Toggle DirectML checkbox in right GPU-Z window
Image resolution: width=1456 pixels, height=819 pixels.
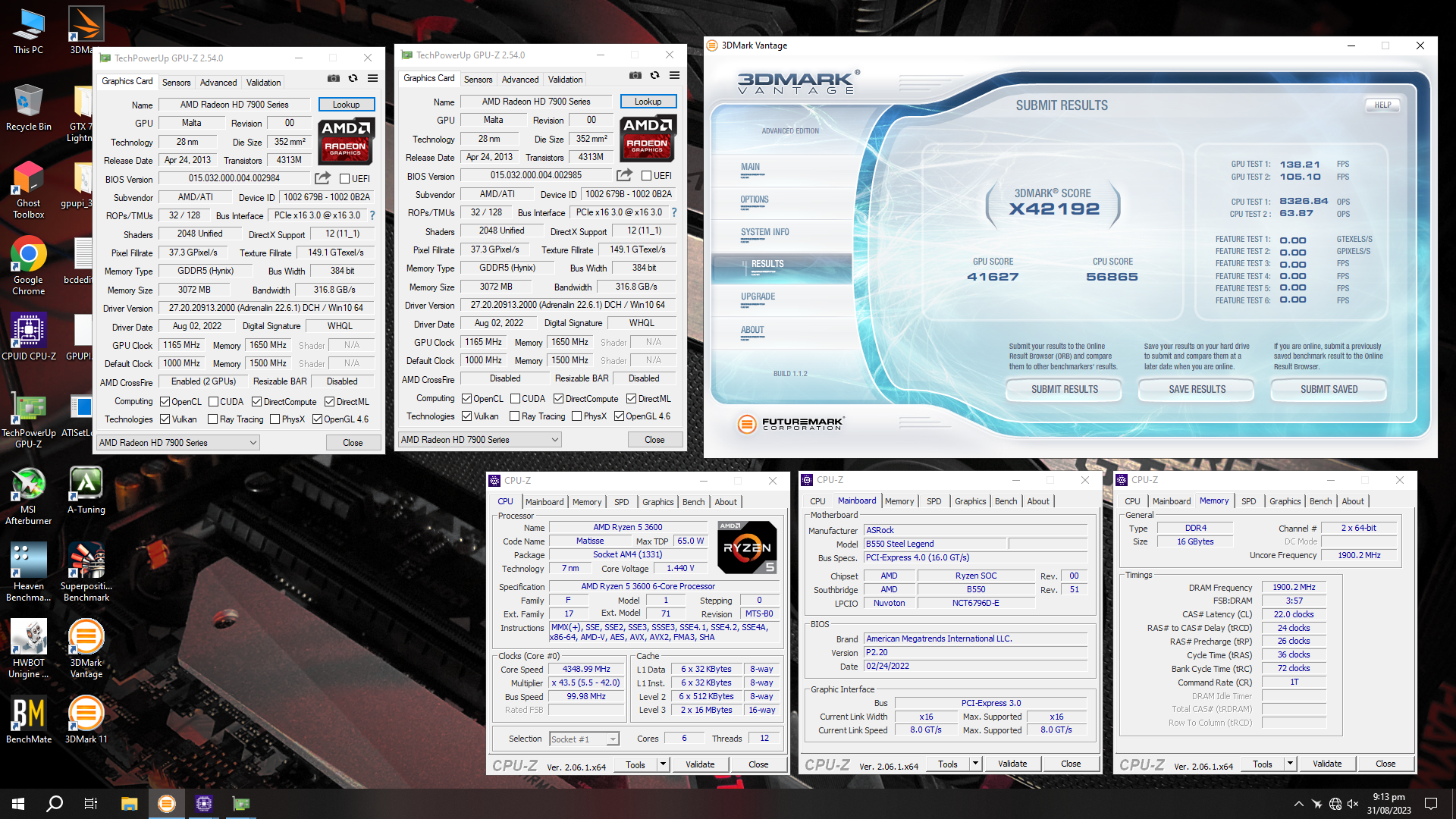631,399
